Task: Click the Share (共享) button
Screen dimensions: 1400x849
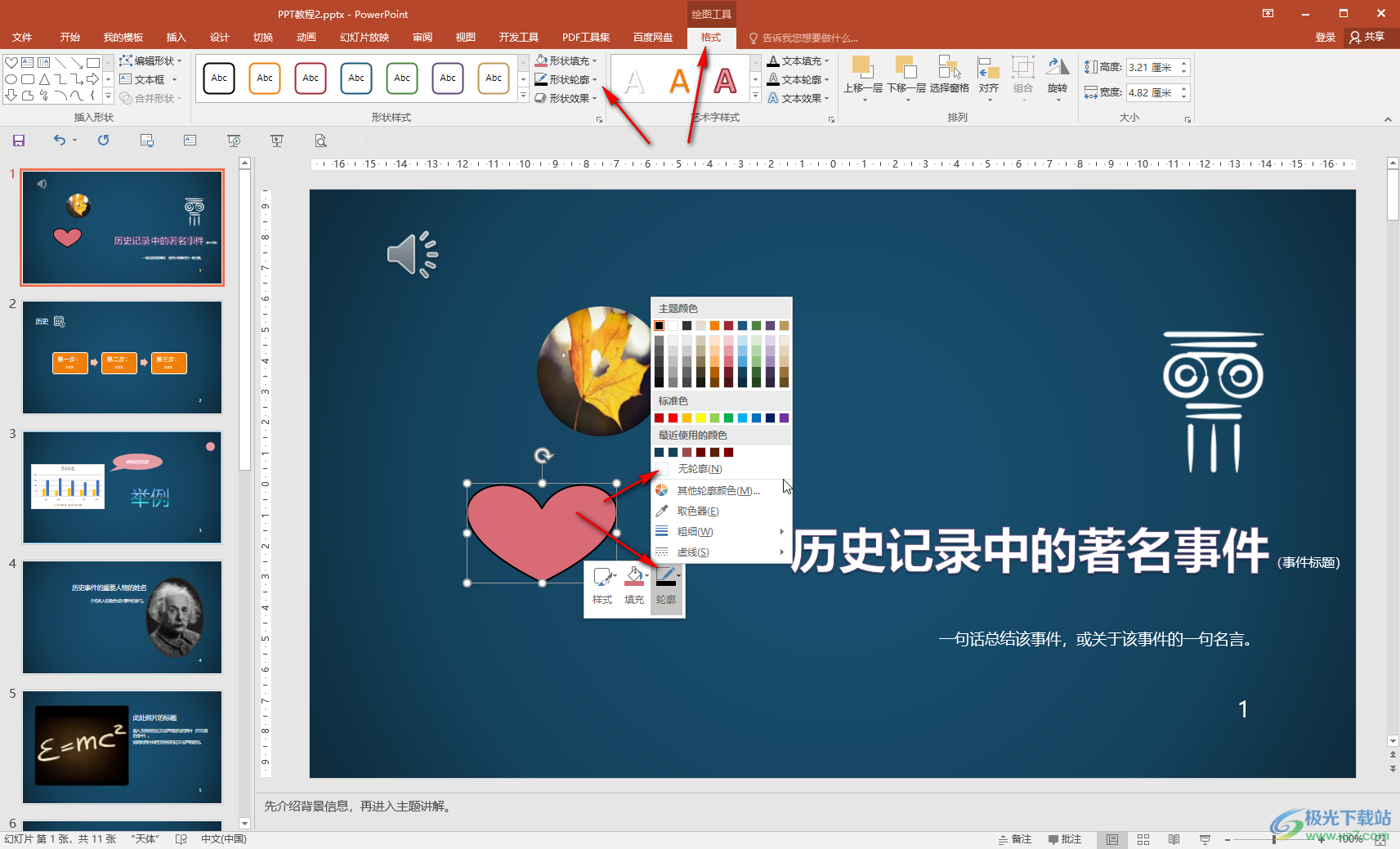Action: pyautogui.click(x=1367, y=38)
